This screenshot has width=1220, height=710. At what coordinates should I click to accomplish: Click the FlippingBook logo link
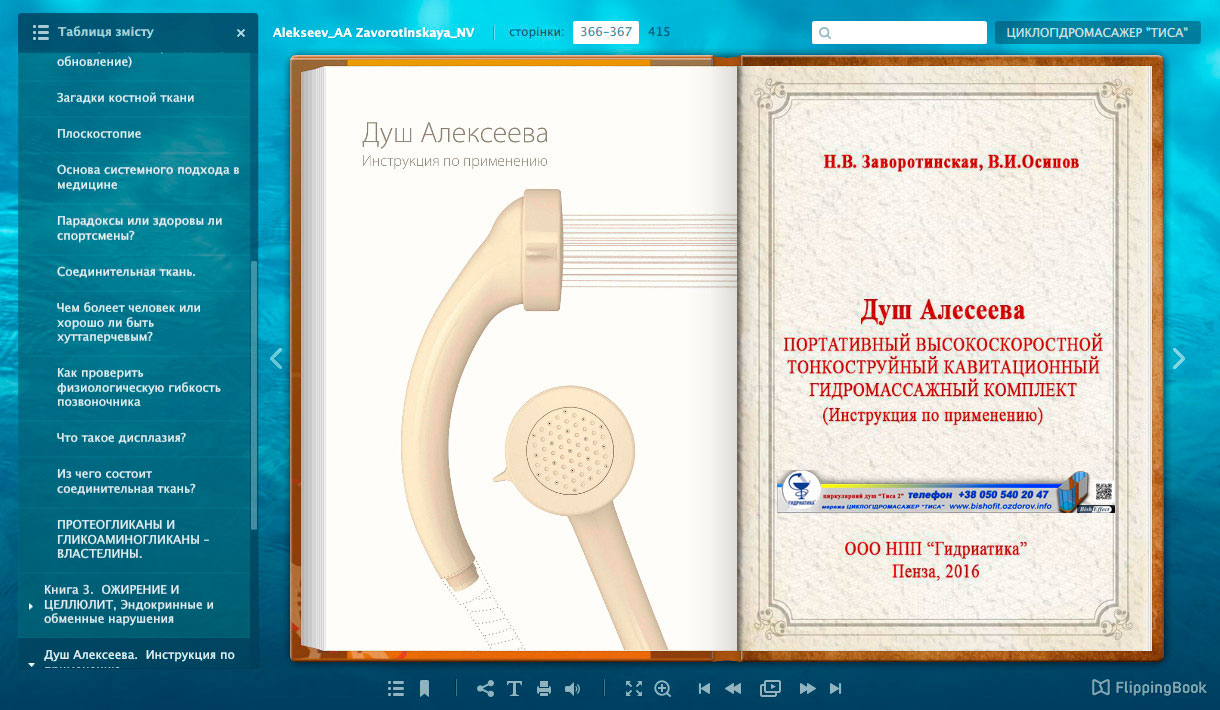coord(1149,688)
